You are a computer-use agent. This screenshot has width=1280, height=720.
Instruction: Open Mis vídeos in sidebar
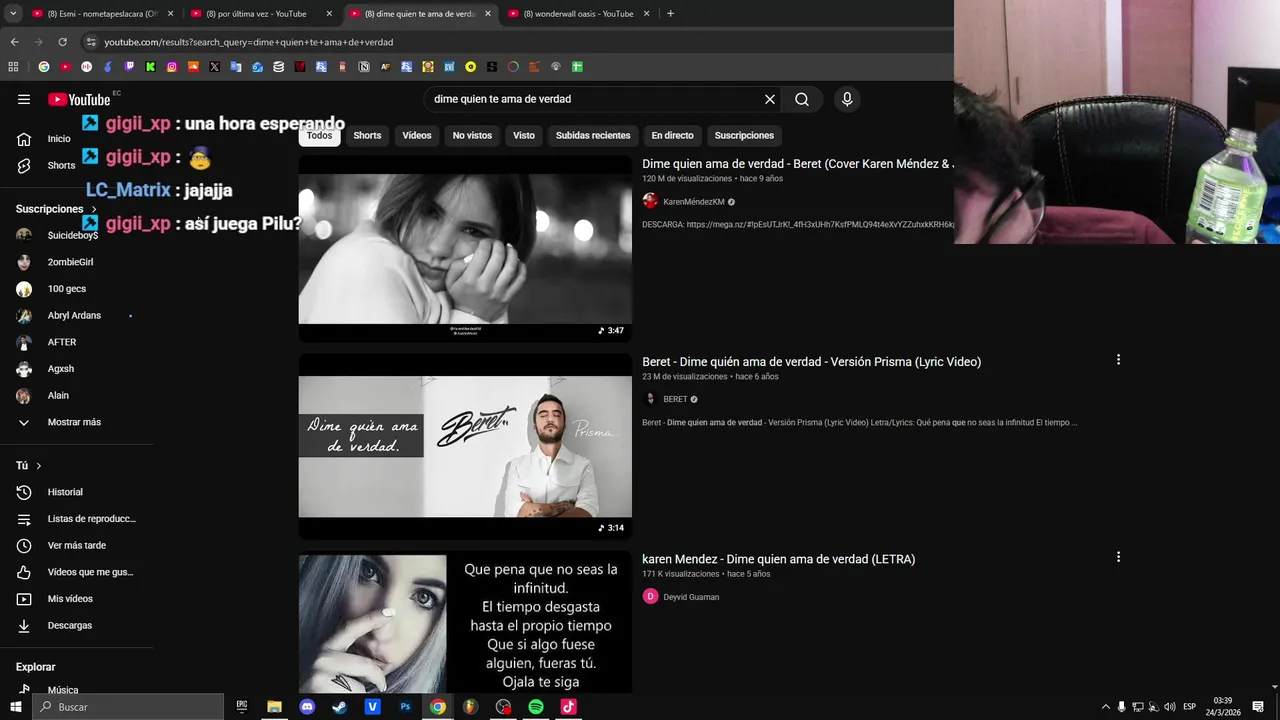[70, 599]
